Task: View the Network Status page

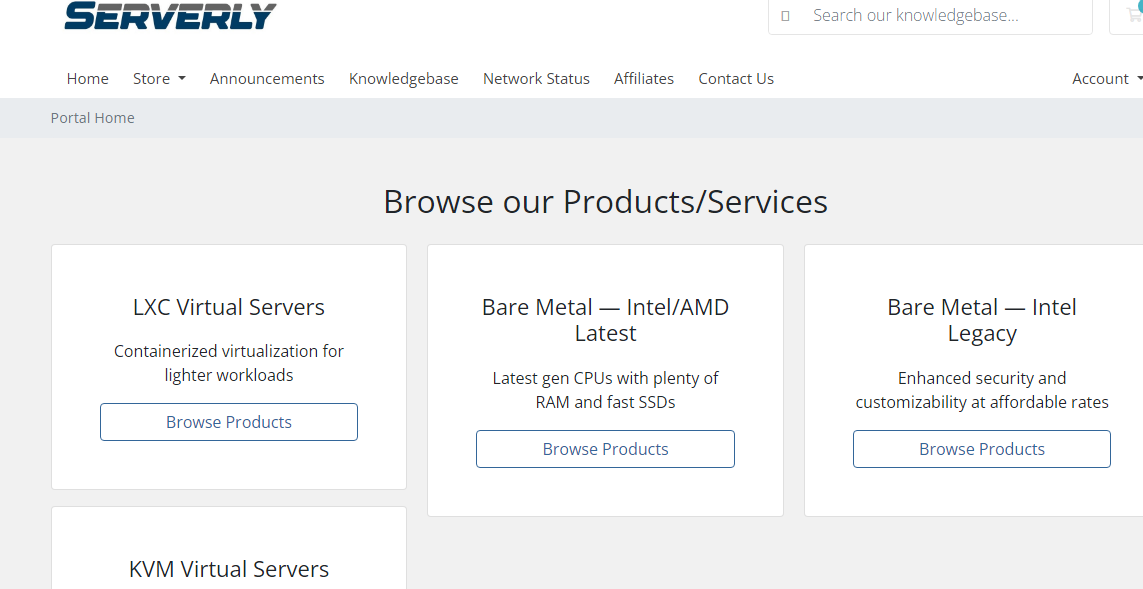Action: (x=536, y=79)
